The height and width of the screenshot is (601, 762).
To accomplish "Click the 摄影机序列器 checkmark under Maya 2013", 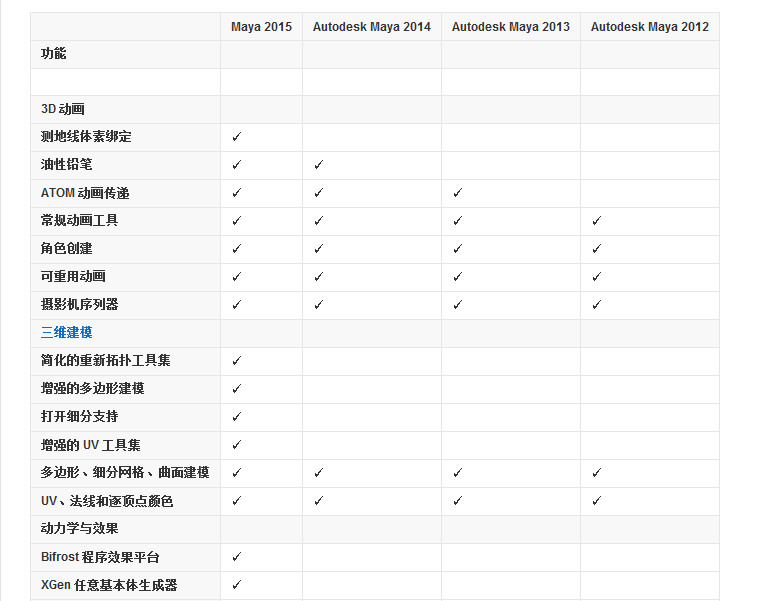I will click(457, 305).
